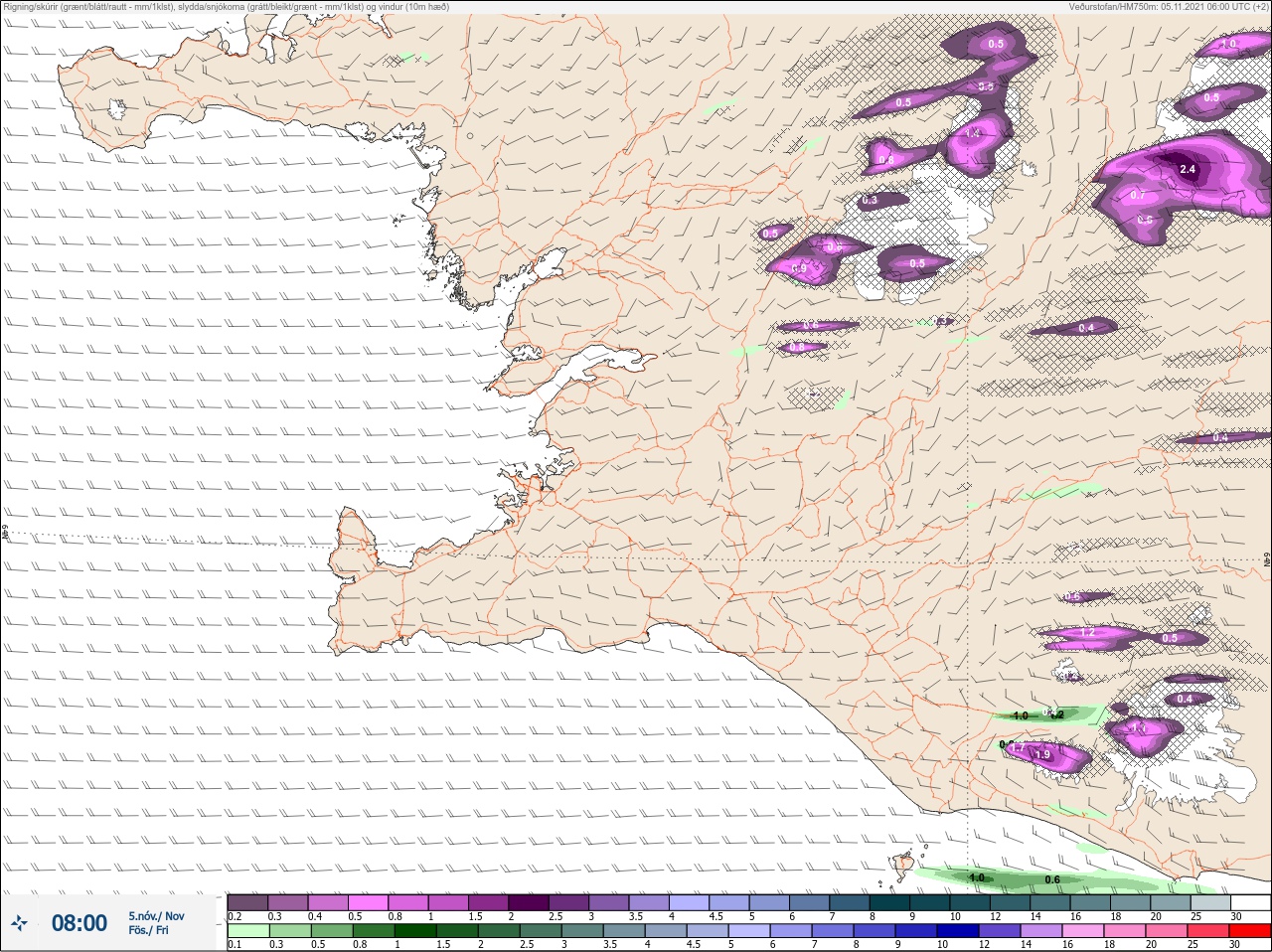Viewport: 1272px width, 952px height.
Task: Click the 64° latitude label on the left edge
Action: coord(5,533)
